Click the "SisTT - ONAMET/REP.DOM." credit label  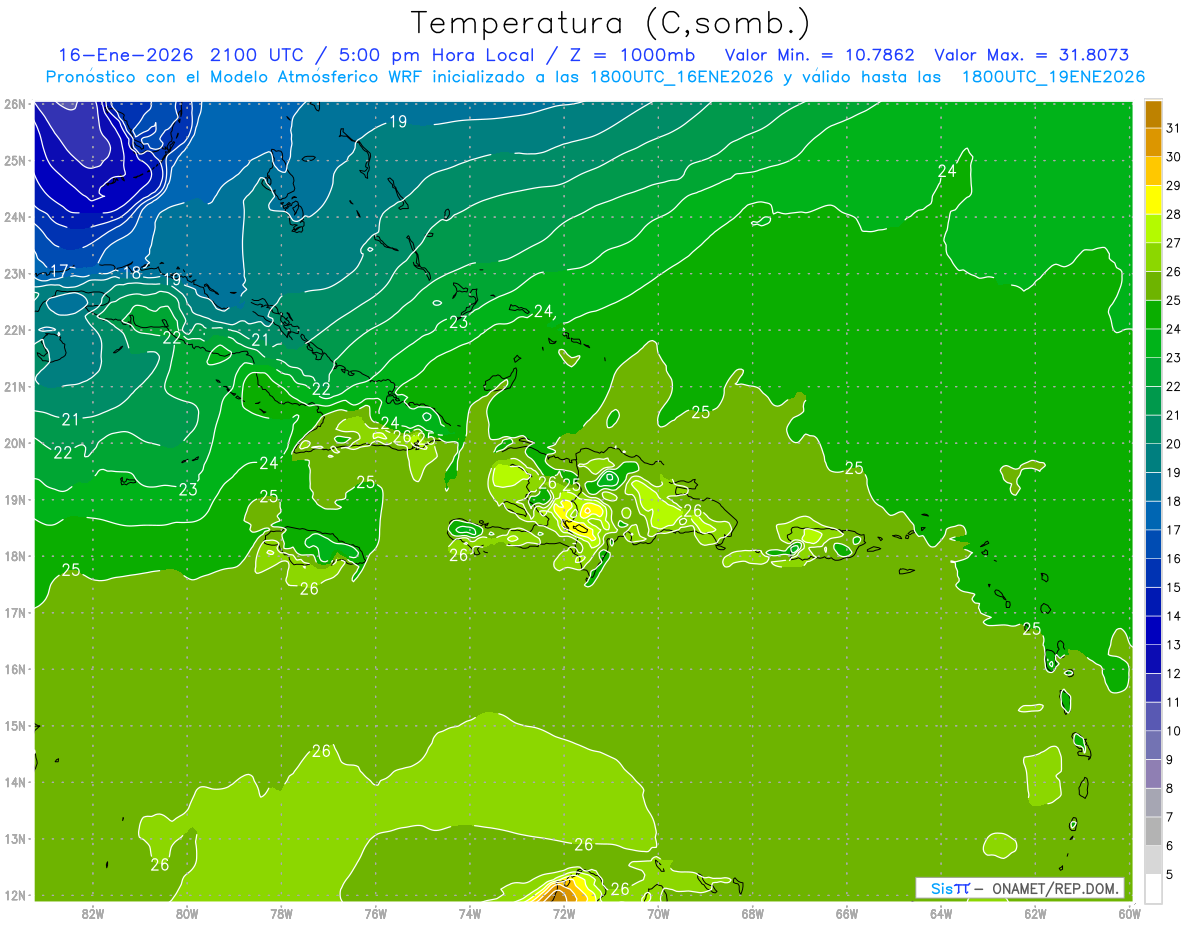[1020, 888]
